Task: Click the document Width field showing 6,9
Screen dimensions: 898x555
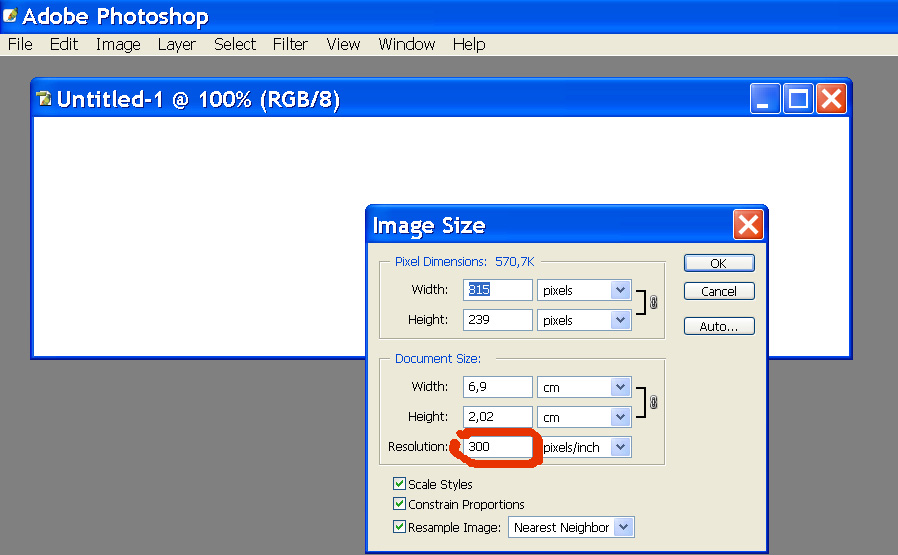Action: tap(498, 387)
